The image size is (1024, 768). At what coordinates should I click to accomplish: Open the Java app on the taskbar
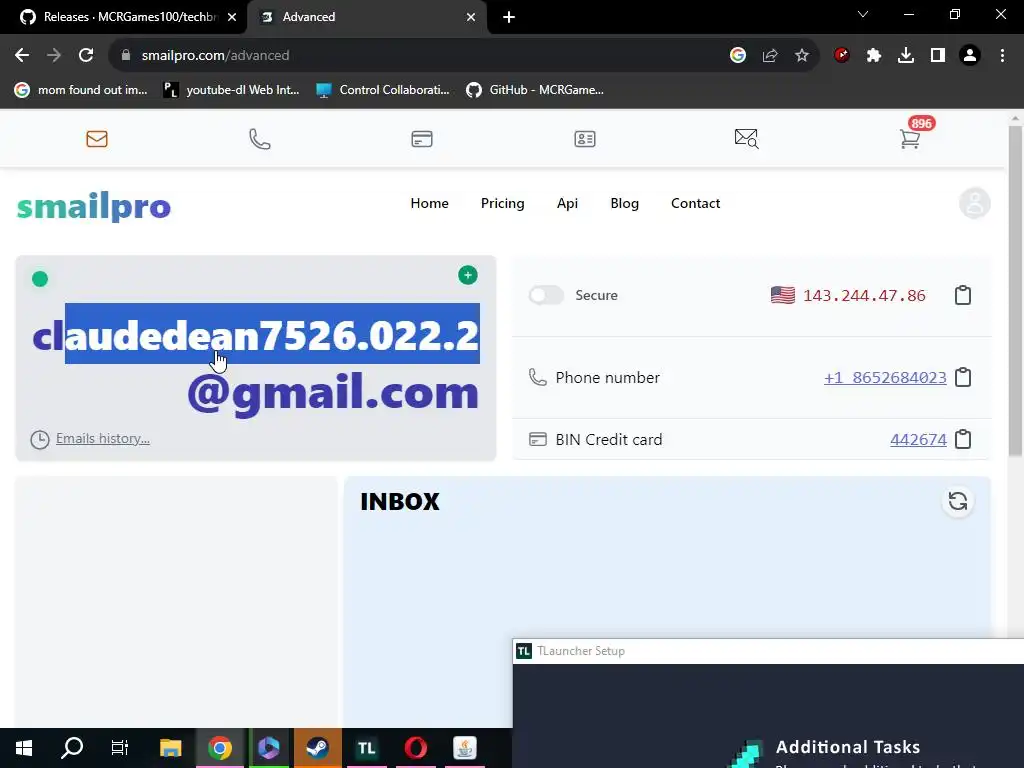464,748
